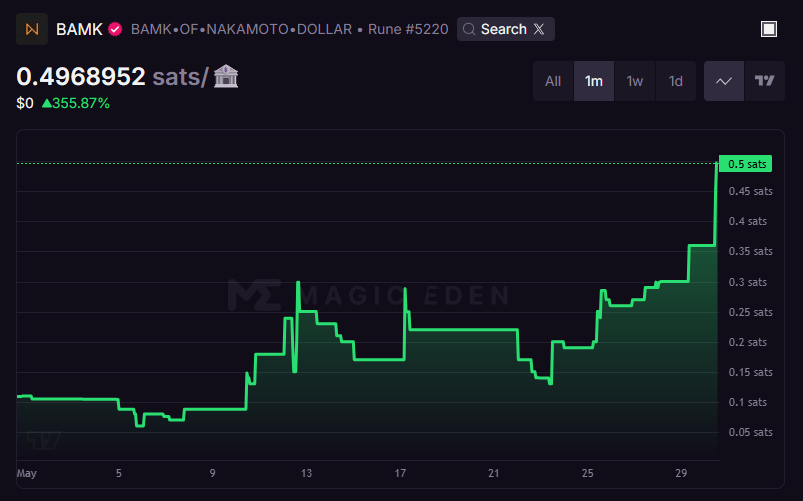
Task: Open the Search X button
Action: 505,29
